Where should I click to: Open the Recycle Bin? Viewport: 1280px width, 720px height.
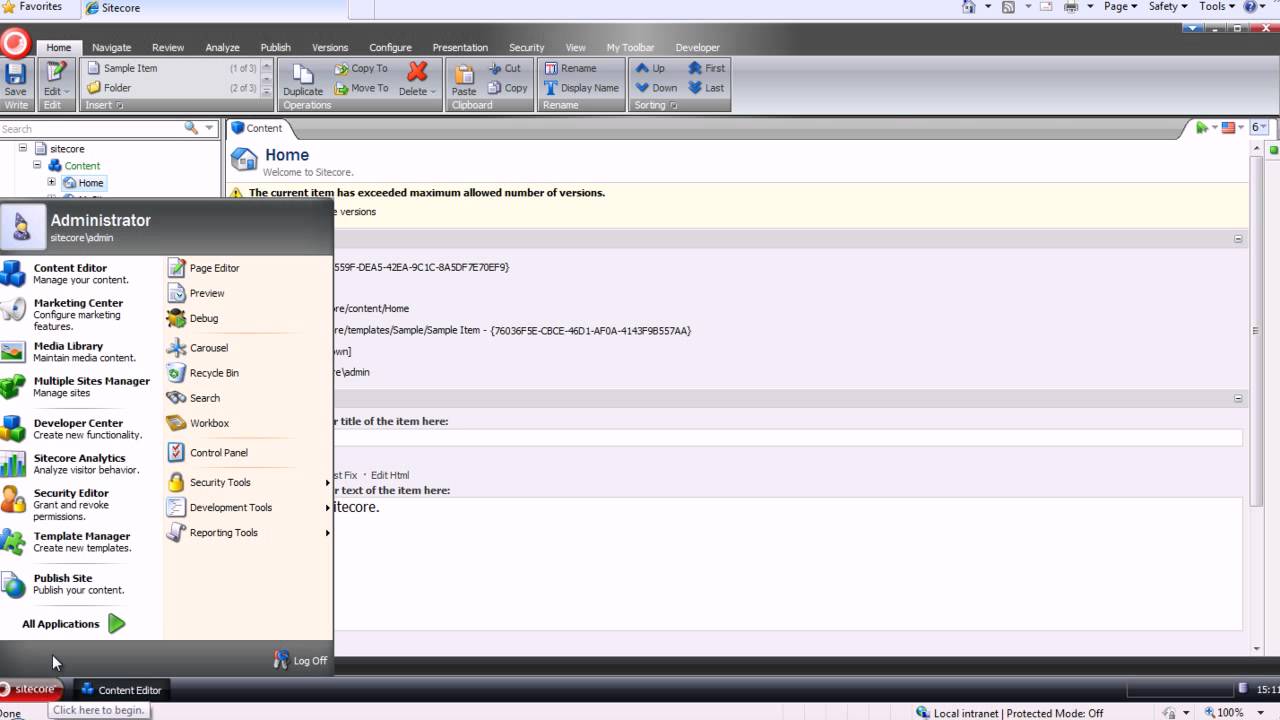203,373
